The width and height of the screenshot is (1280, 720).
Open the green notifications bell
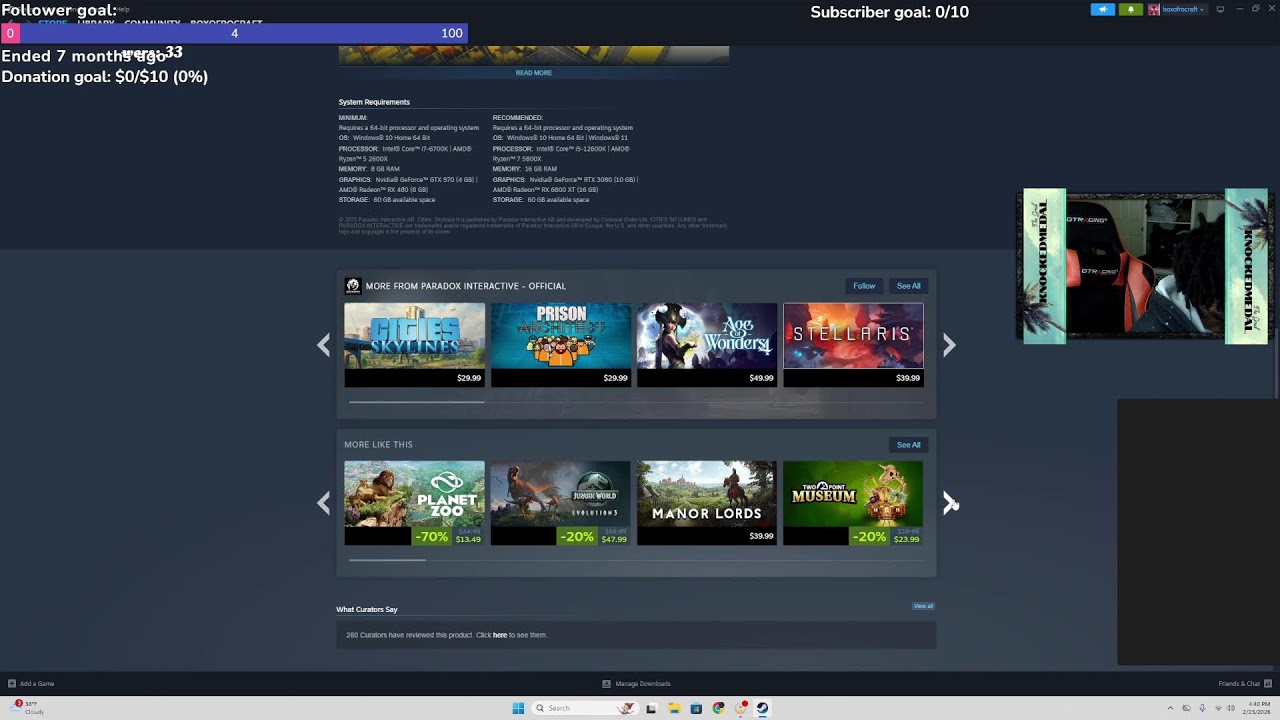coord(1131,9)
